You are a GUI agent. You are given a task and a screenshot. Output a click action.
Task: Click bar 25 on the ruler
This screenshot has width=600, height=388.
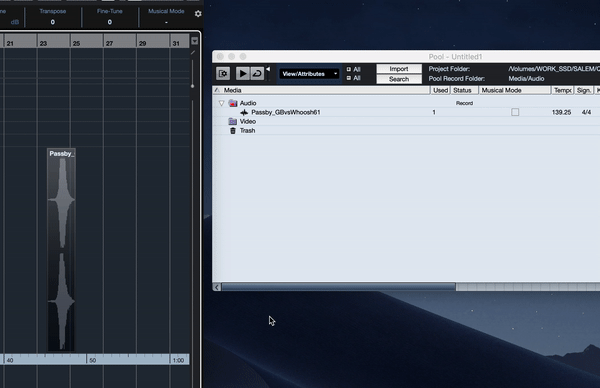tap(76, 43)
